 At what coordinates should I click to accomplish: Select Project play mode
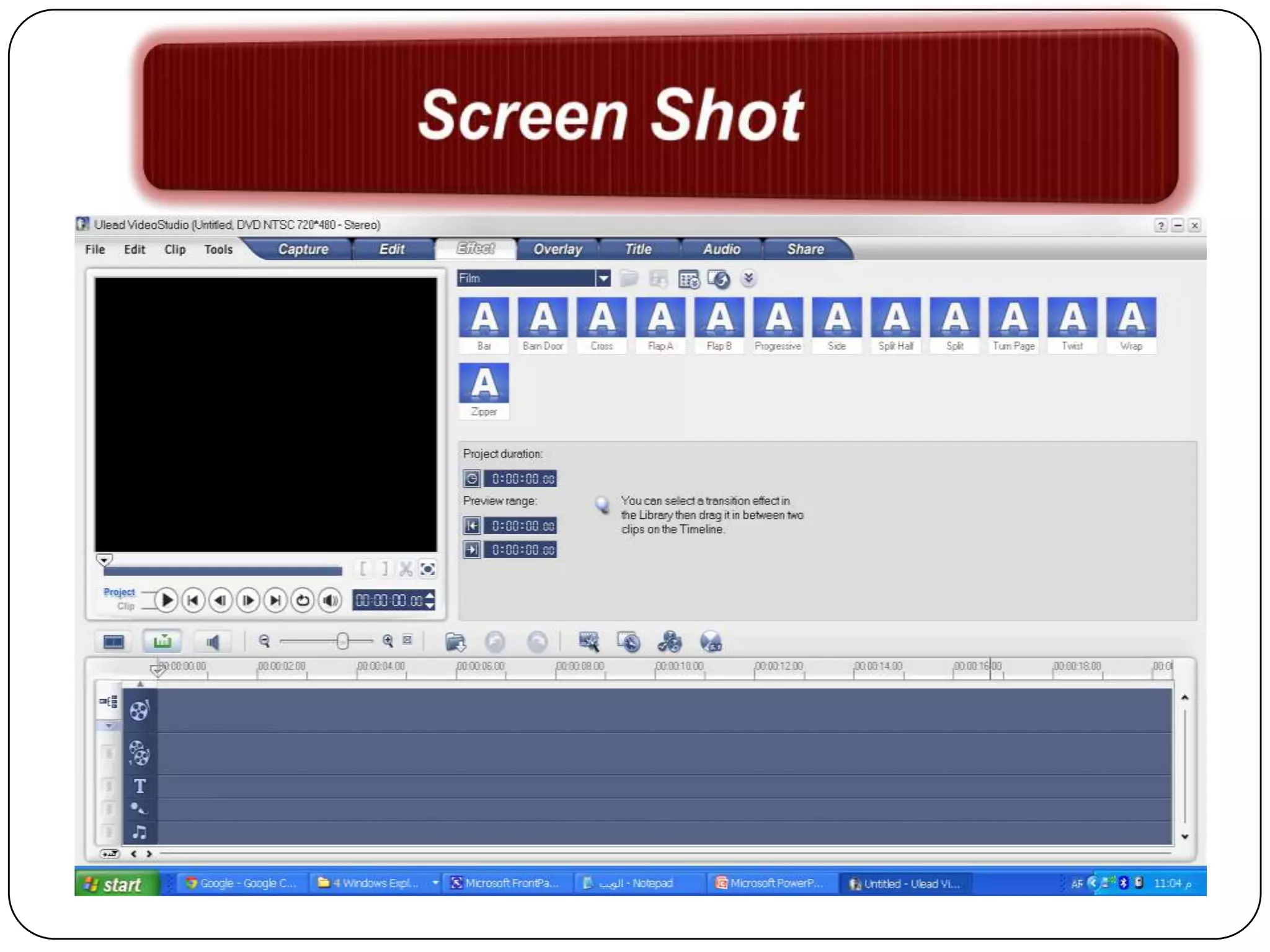coord(119,592)
